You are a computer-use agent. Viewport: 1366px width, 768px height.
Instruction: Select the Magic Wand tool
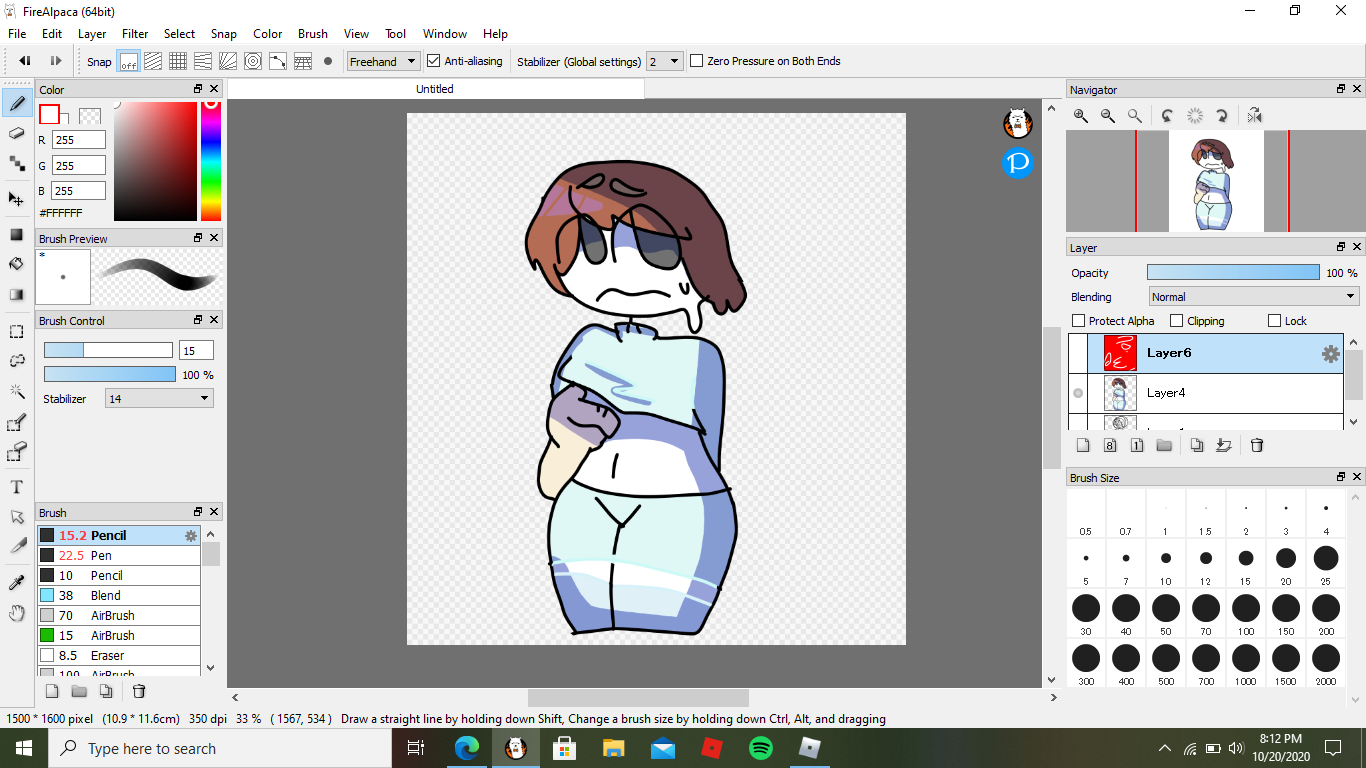coord(17,391)
